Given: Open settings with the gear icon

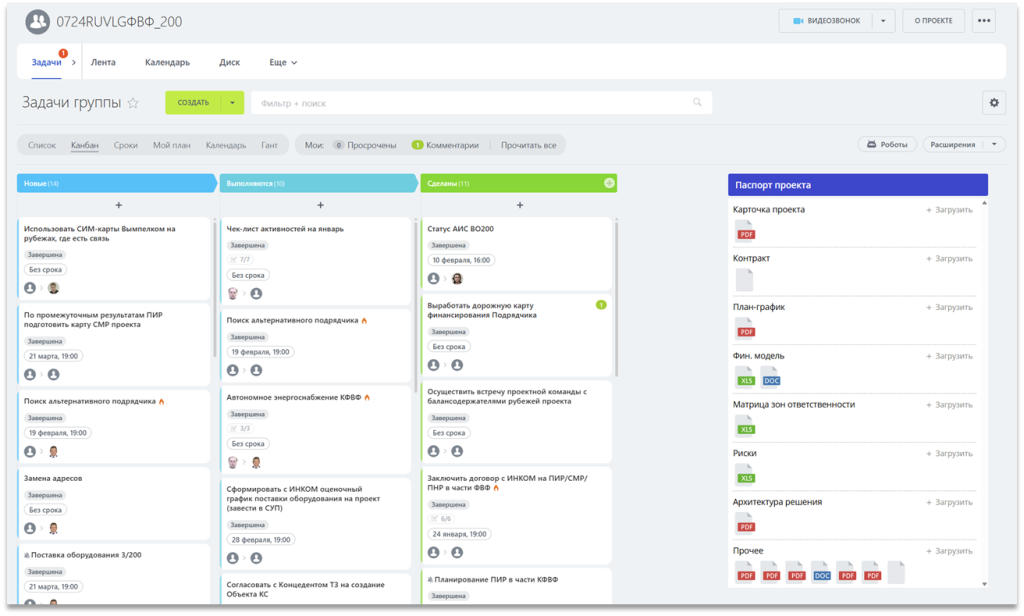Looking at the screenshot, I should point(993,103).
